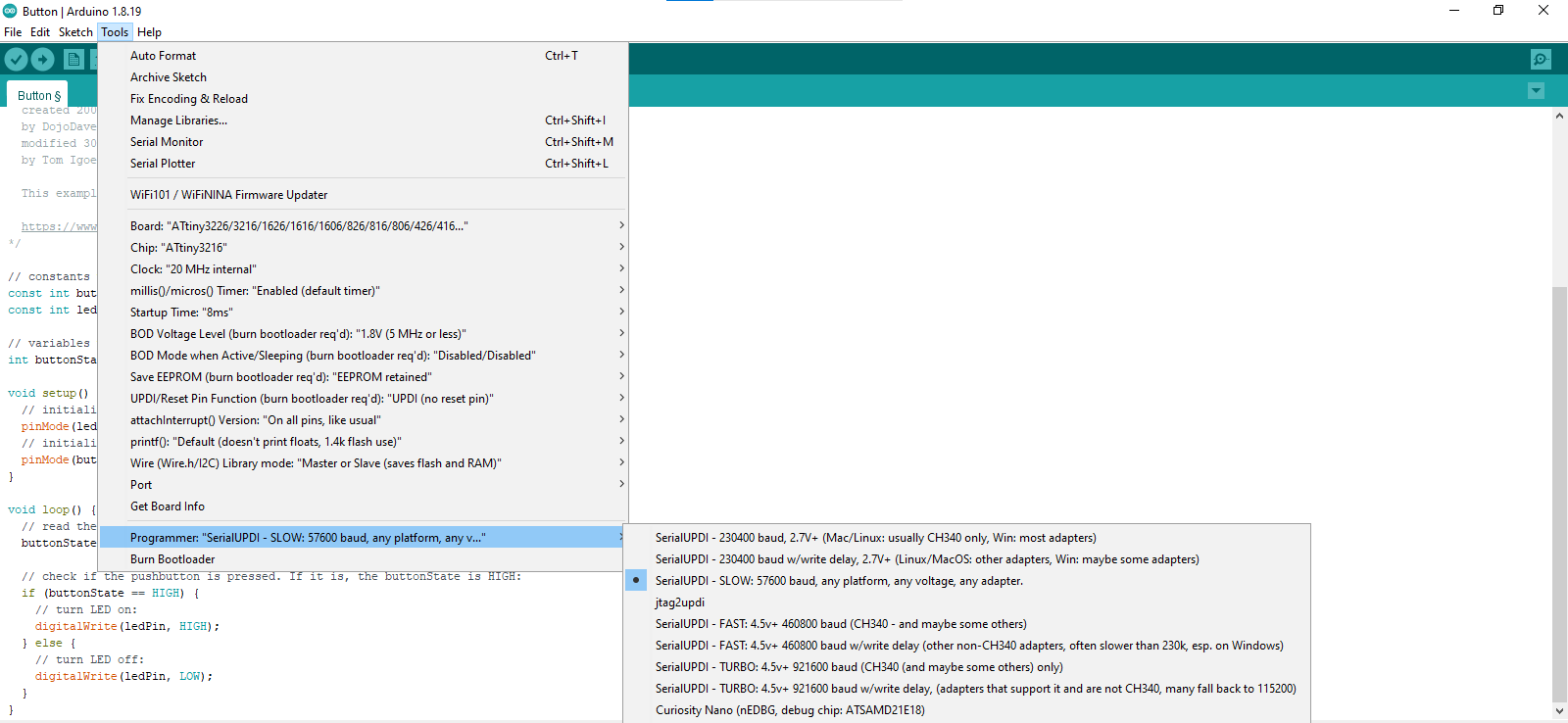The height and width of the screenshot is (723, 1568).
Task: Open the Edit menu
Action: pyautogui.click(x=40, y=32)
